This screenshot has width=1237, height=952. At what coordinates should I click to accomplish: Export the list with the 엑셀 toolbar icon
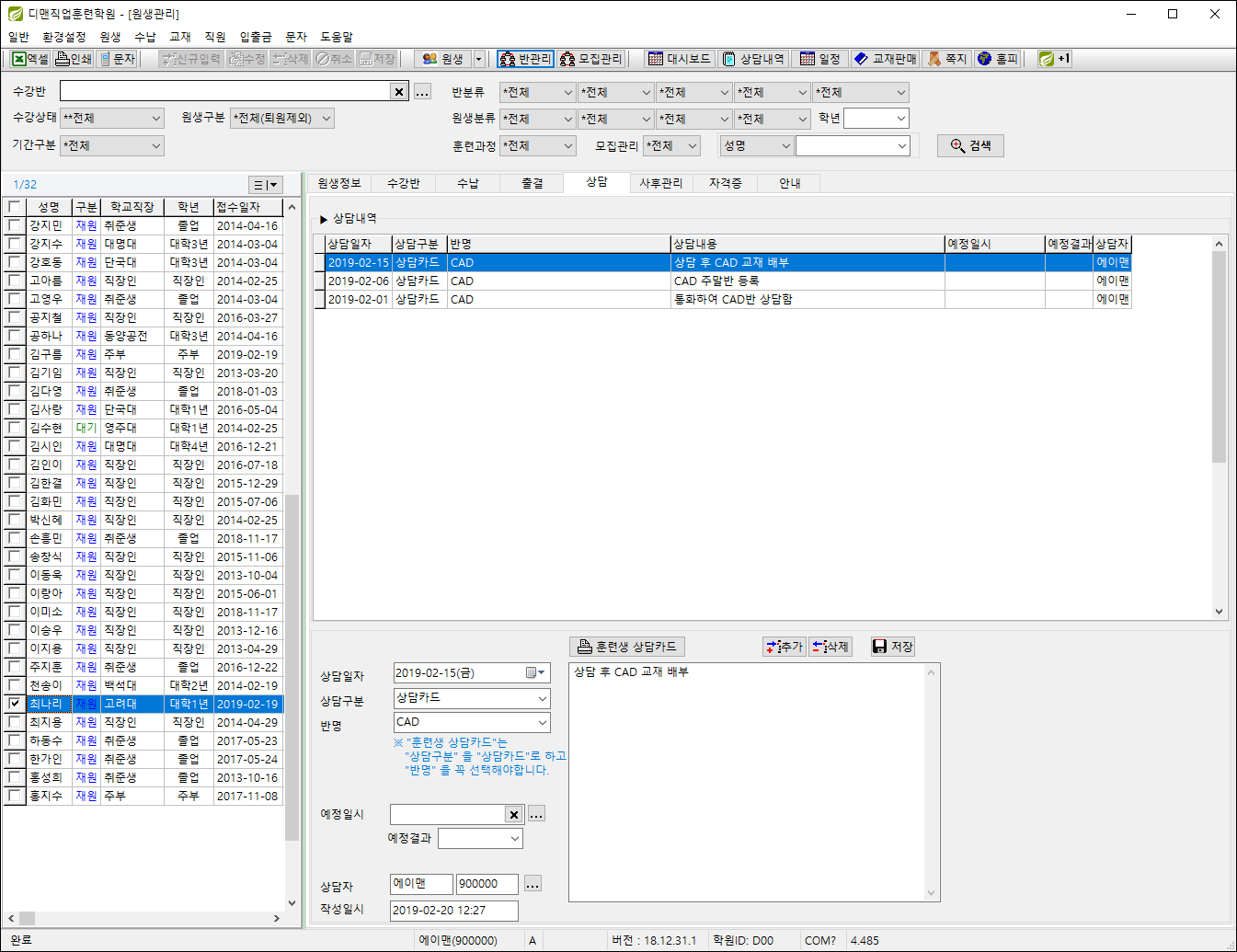[30, 59]
